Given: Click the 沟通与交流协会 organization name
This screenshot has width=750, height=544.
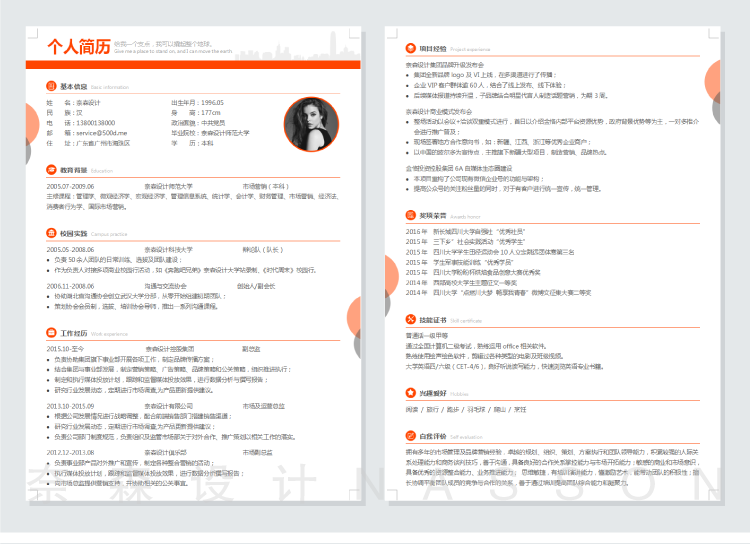Looking at the screenshot, I should pos(165,286).
